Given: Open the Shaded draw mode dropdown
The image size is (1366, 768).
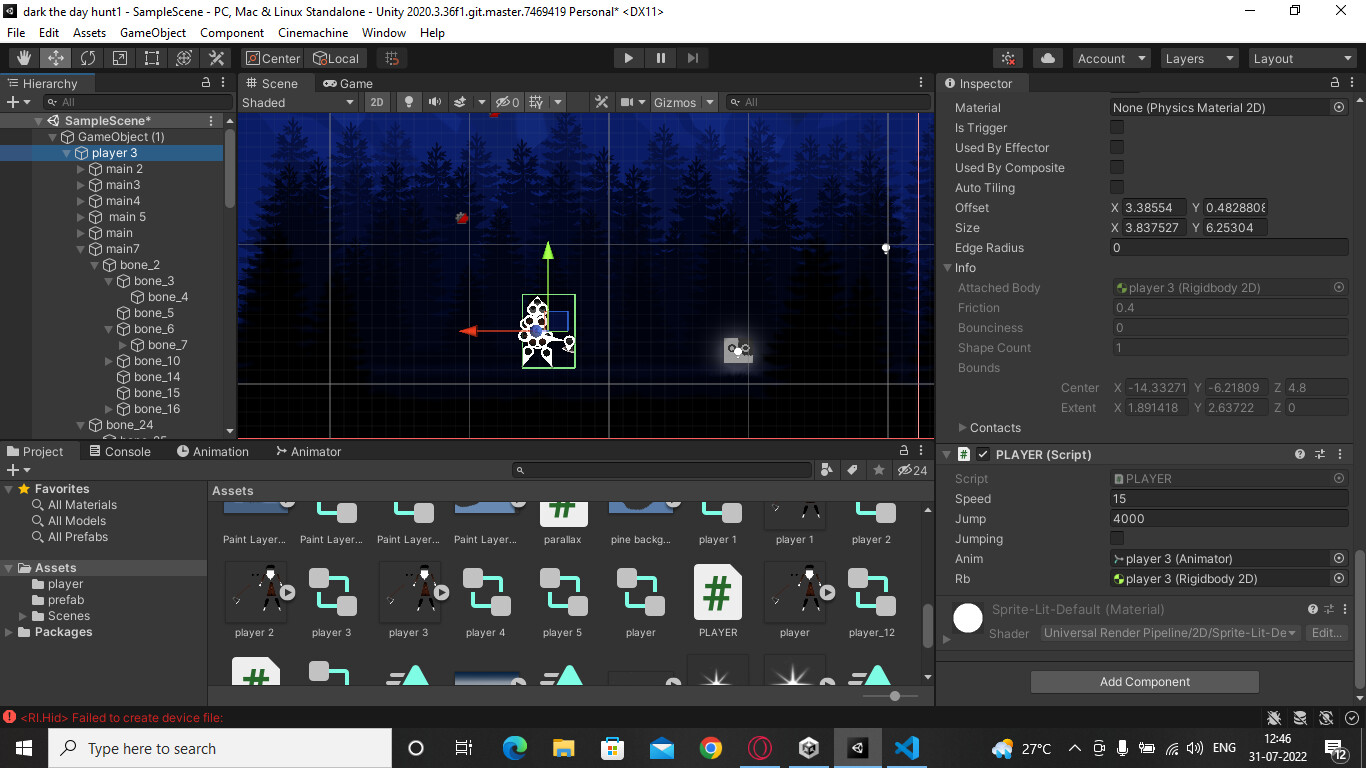Looking at the screenshot, I should tap(297, 101).
